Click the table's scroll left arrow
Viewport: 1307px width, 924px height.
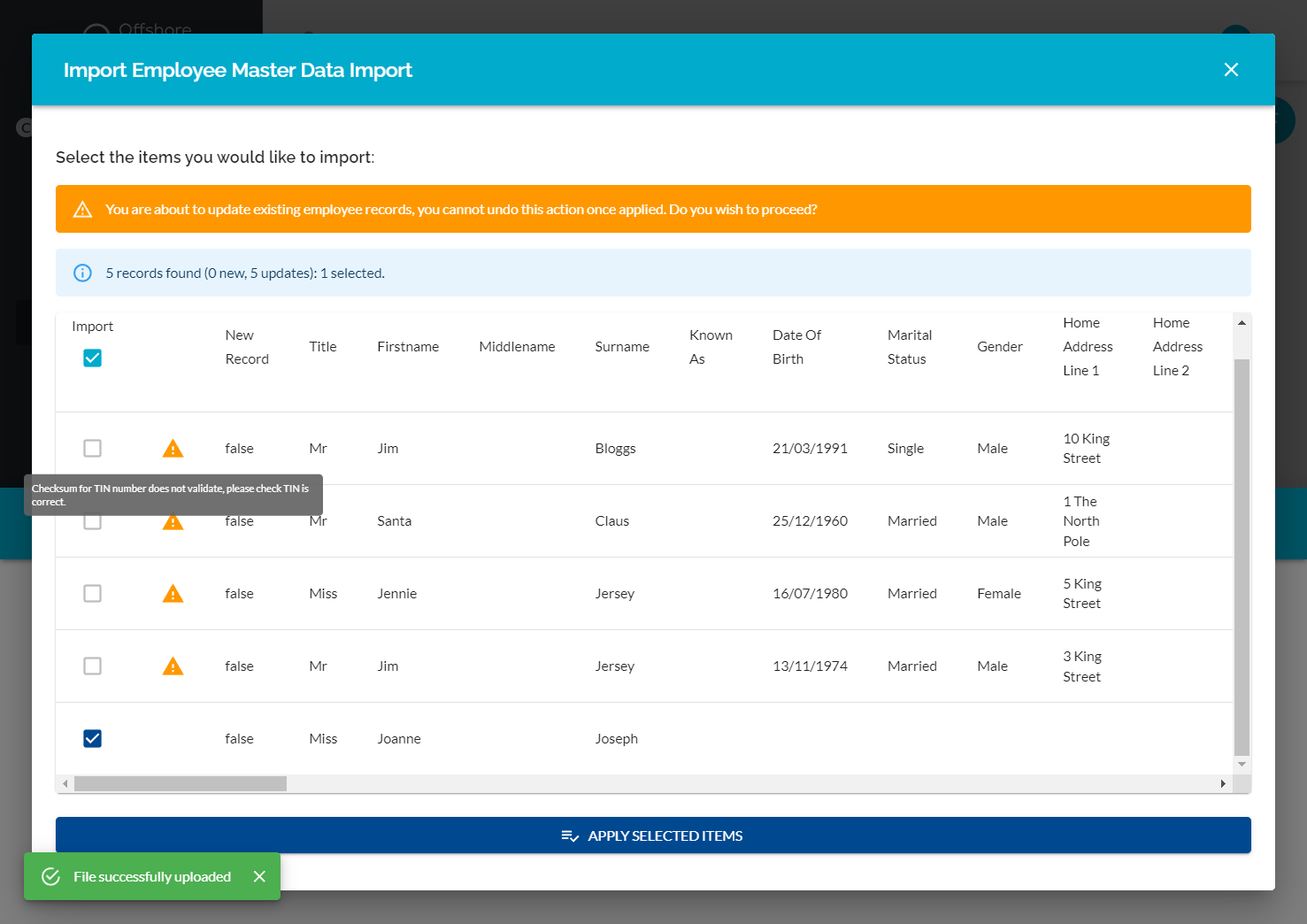pyautogui.click(x=65, y=783)
